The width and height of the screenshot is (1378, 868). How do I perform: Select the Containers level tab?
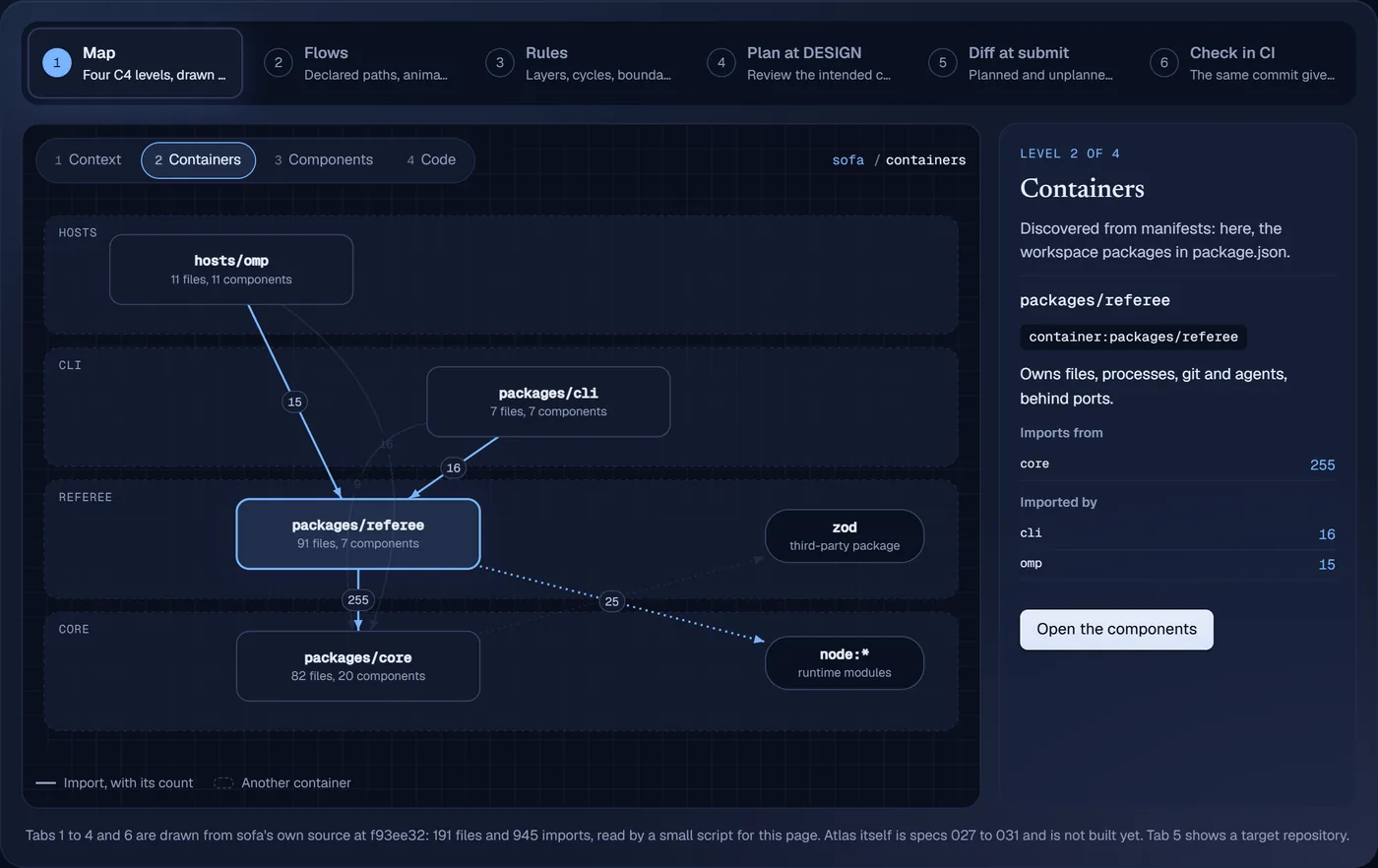[198, 160]
